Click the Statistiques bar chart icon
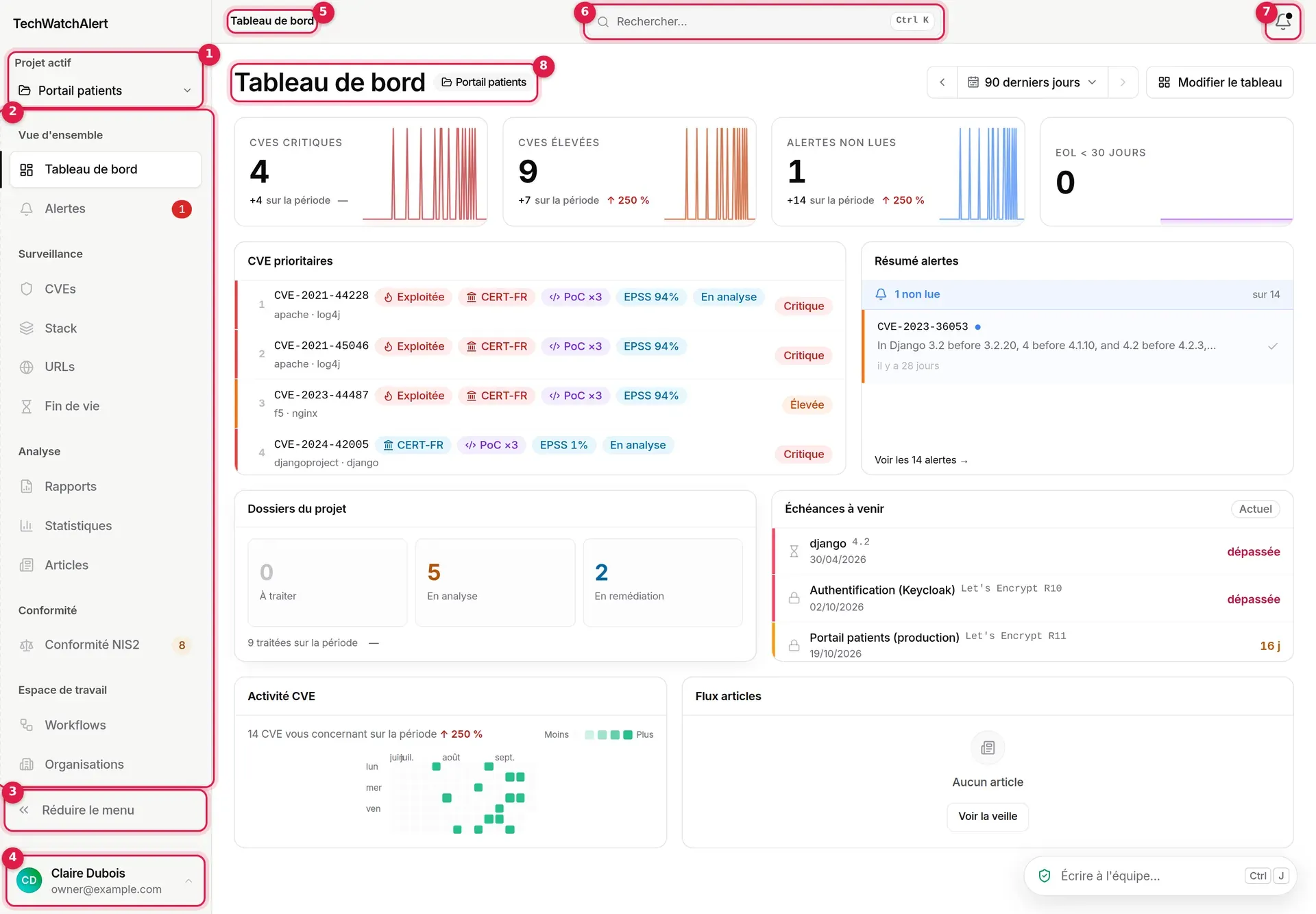 tap(27, 526)
